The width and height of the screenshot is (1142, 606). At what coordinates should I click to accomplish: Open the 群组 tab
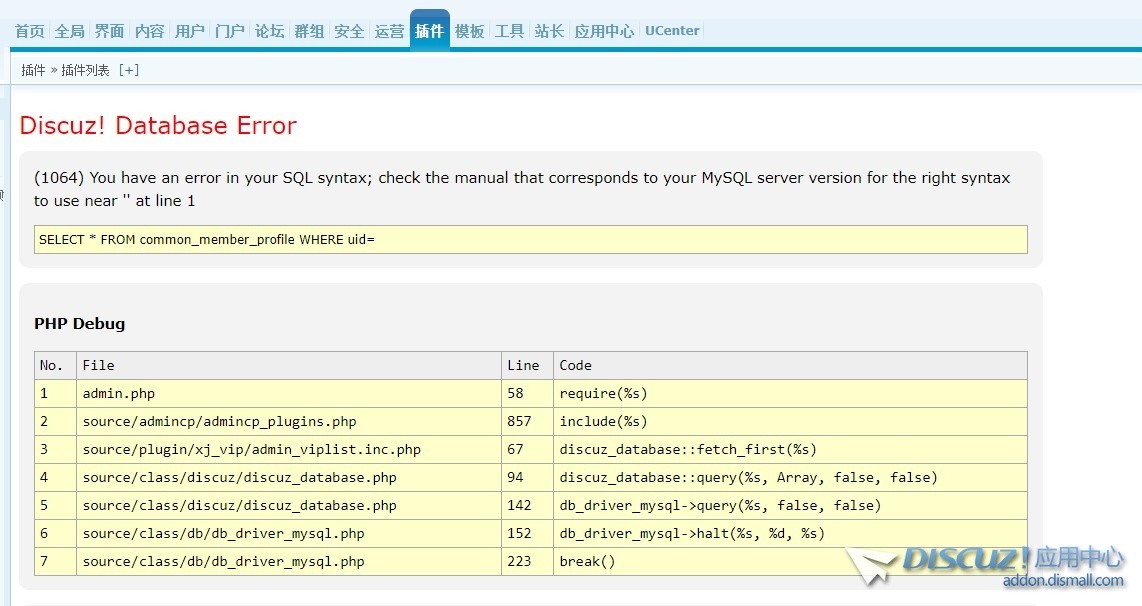pos(309,31)
